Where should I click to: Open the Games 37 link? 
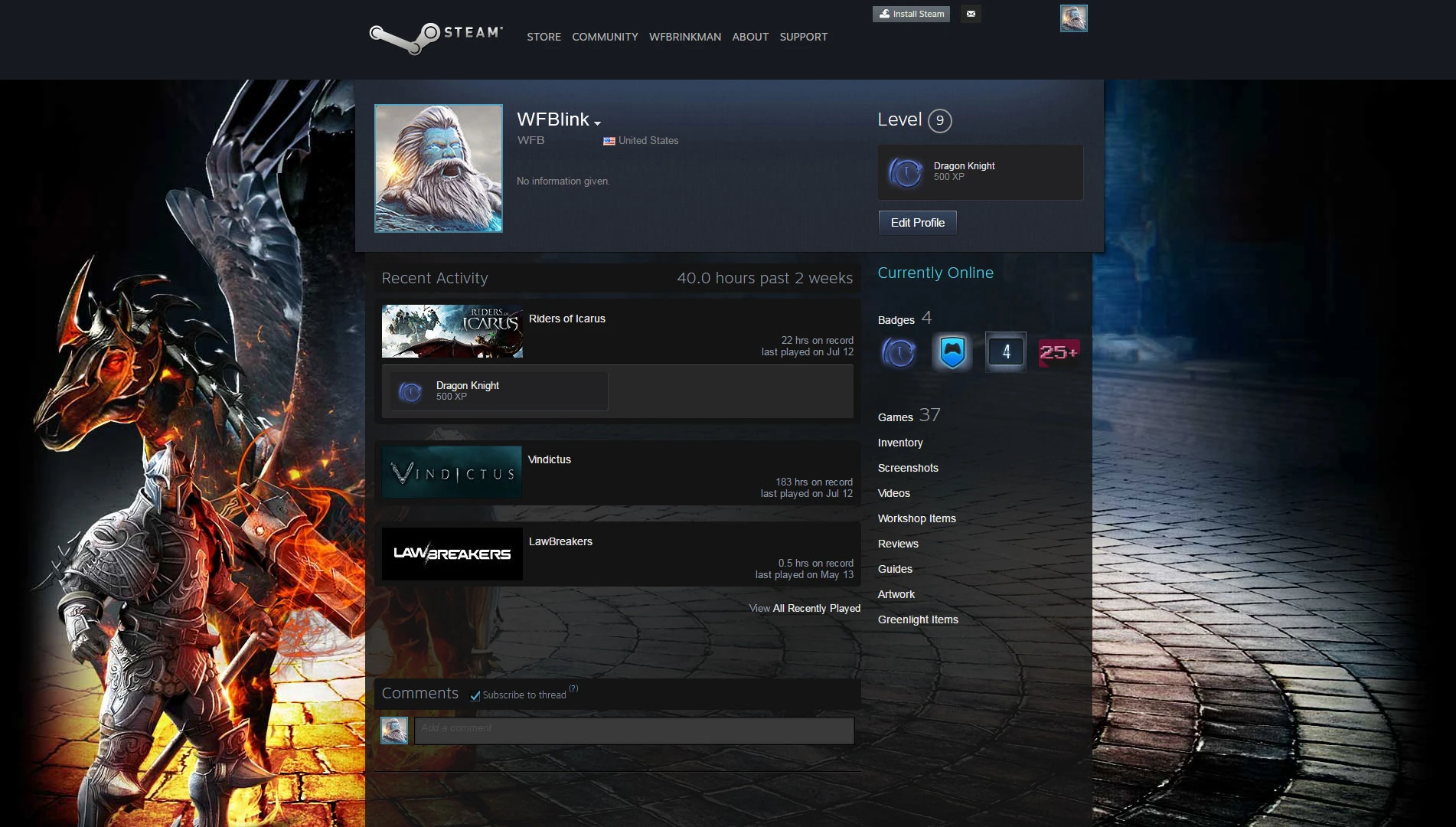tap(909, 416)
